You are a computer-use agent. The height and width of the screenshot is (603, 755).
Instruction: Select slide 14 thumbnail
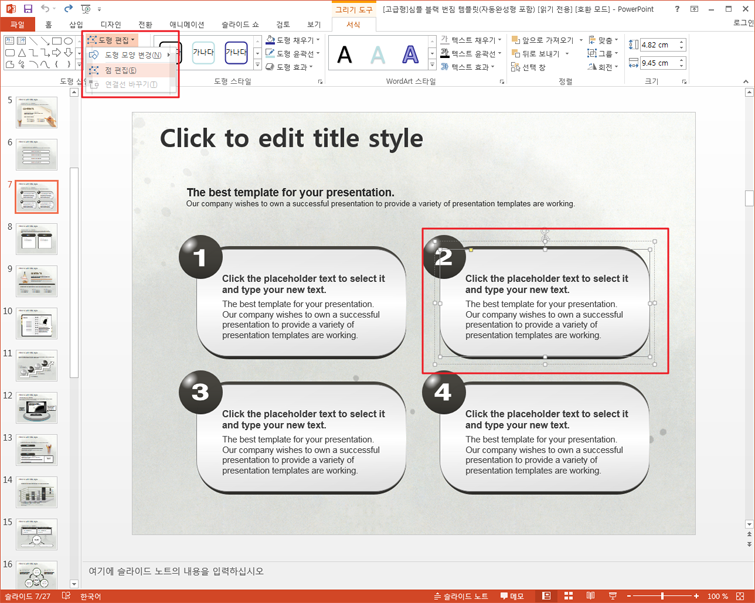pos(37,492)
